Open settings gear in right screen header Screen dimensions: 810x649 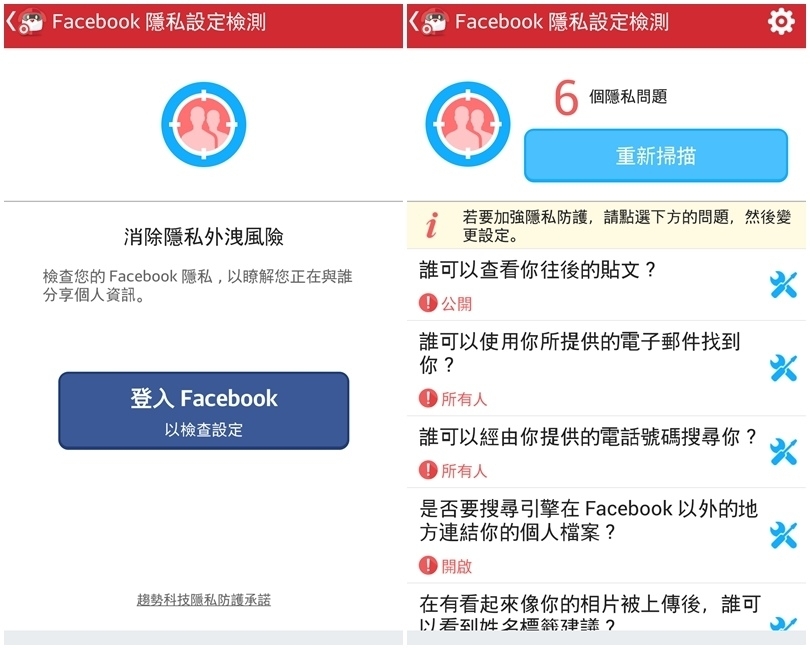click(781, 22)
